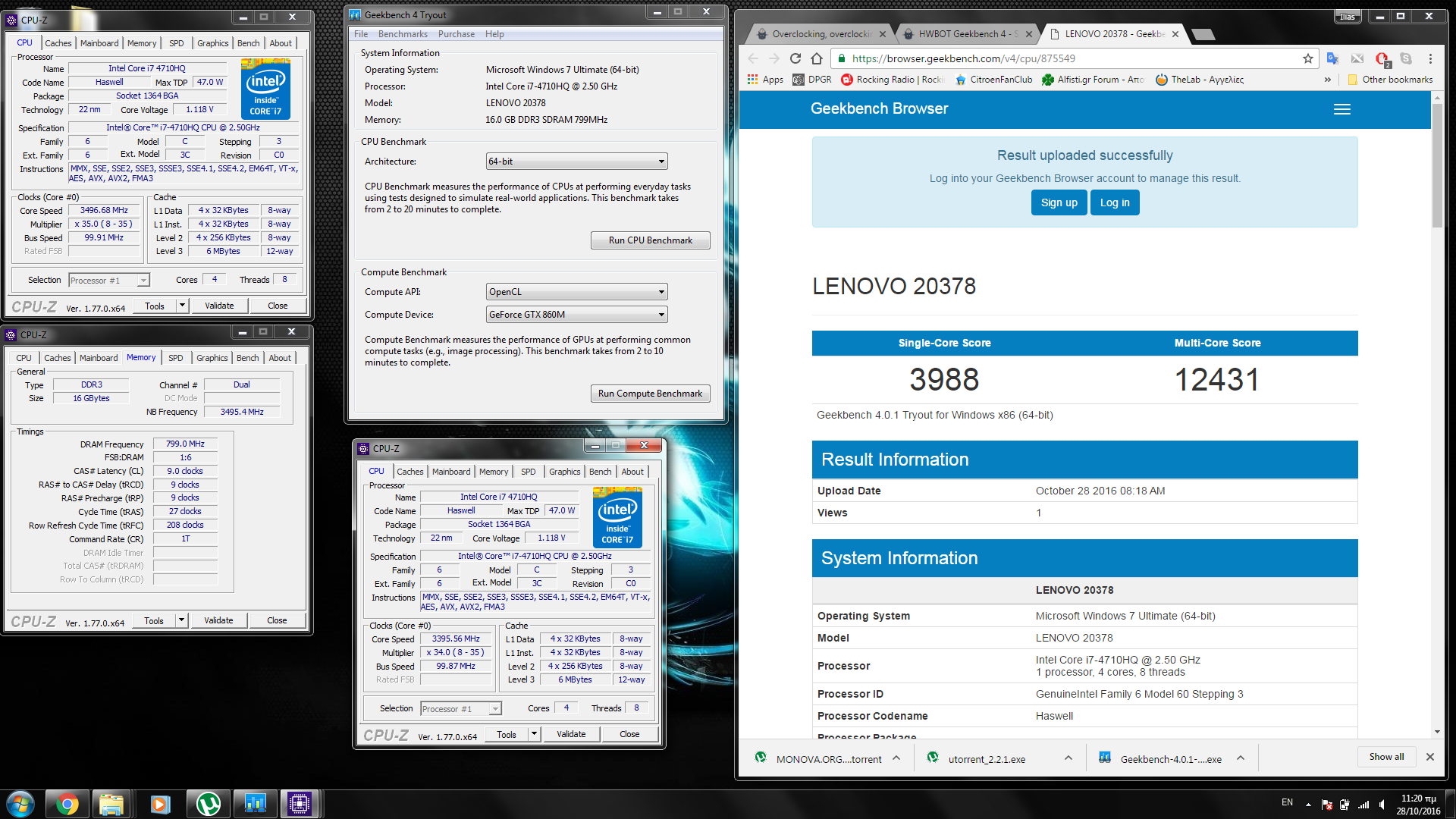Launch the media player taskbar icon
This screenshot has width=1456, height=819.
159,804
